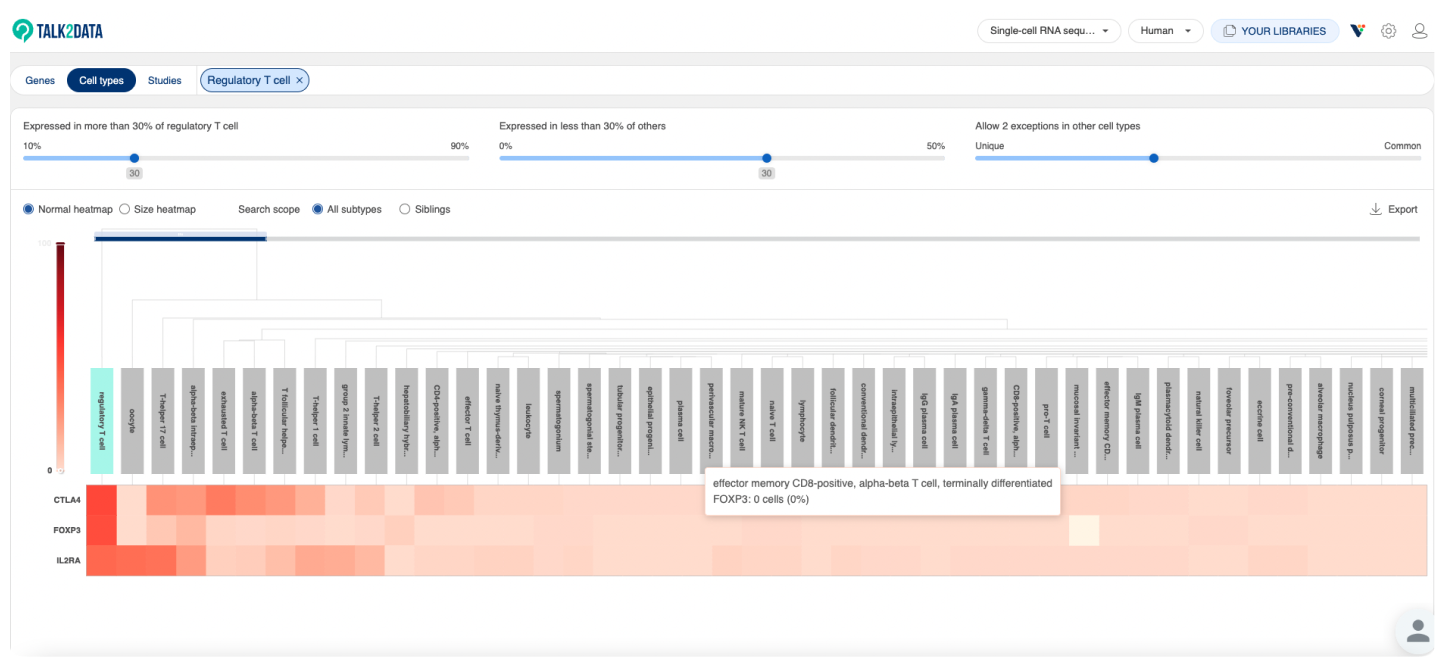The width and height of the screenshot is (1445, 667).
Task: Click the Export download icon
Action: (1375, 209)
